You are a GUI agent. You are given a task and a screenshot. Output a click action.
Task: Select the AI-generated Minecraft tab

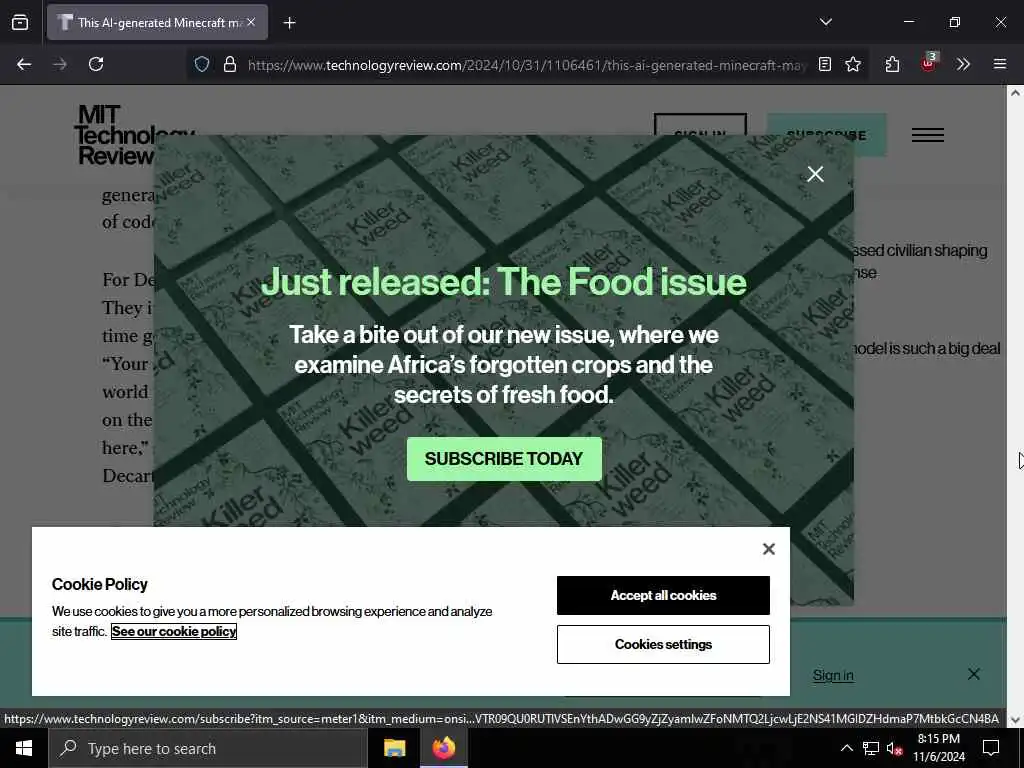[x=157, y=22]
